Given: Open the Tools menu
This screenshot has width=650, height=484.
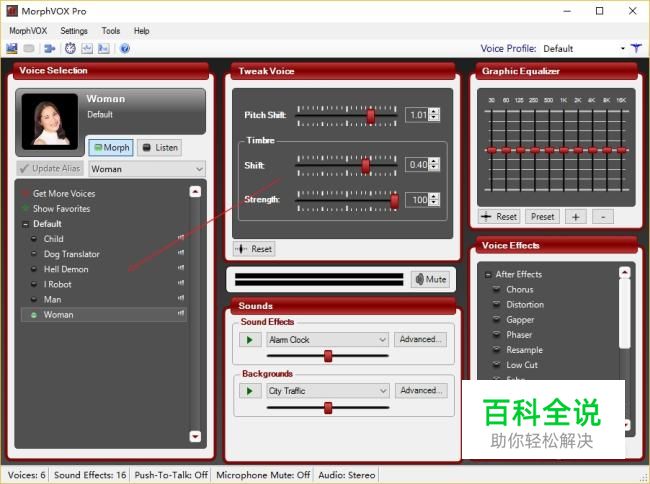Looking at the screenshot, I should tap(111, 31).
